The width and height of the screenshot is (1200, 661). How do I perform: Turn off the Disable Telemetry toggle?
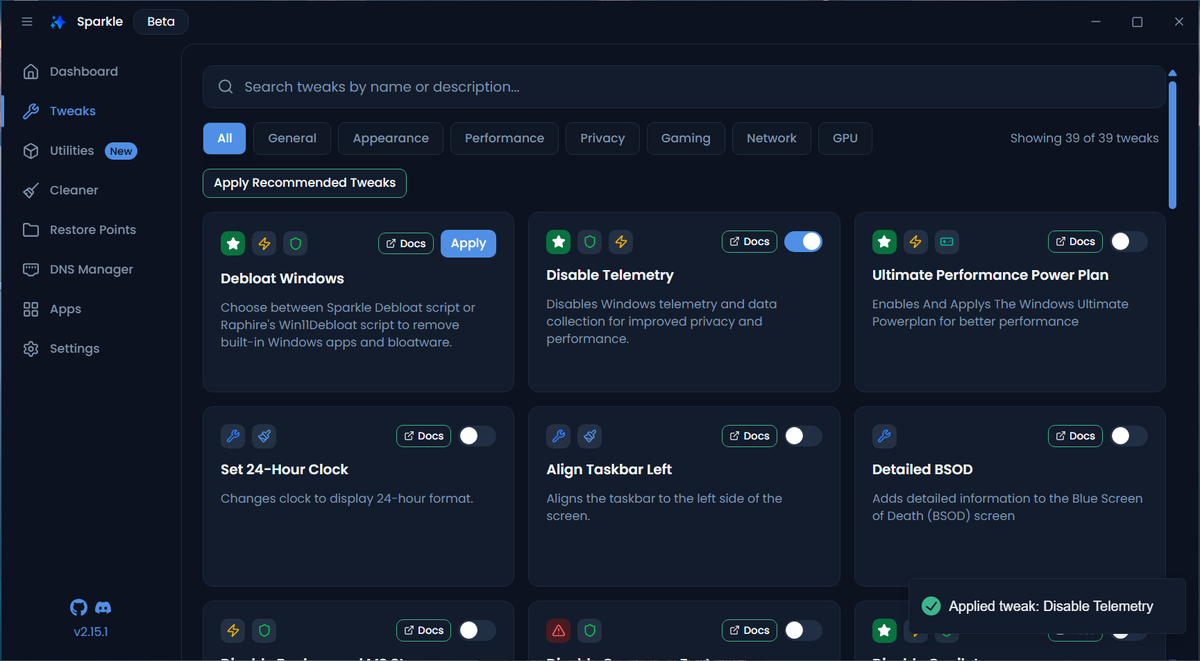coord(803,241)
